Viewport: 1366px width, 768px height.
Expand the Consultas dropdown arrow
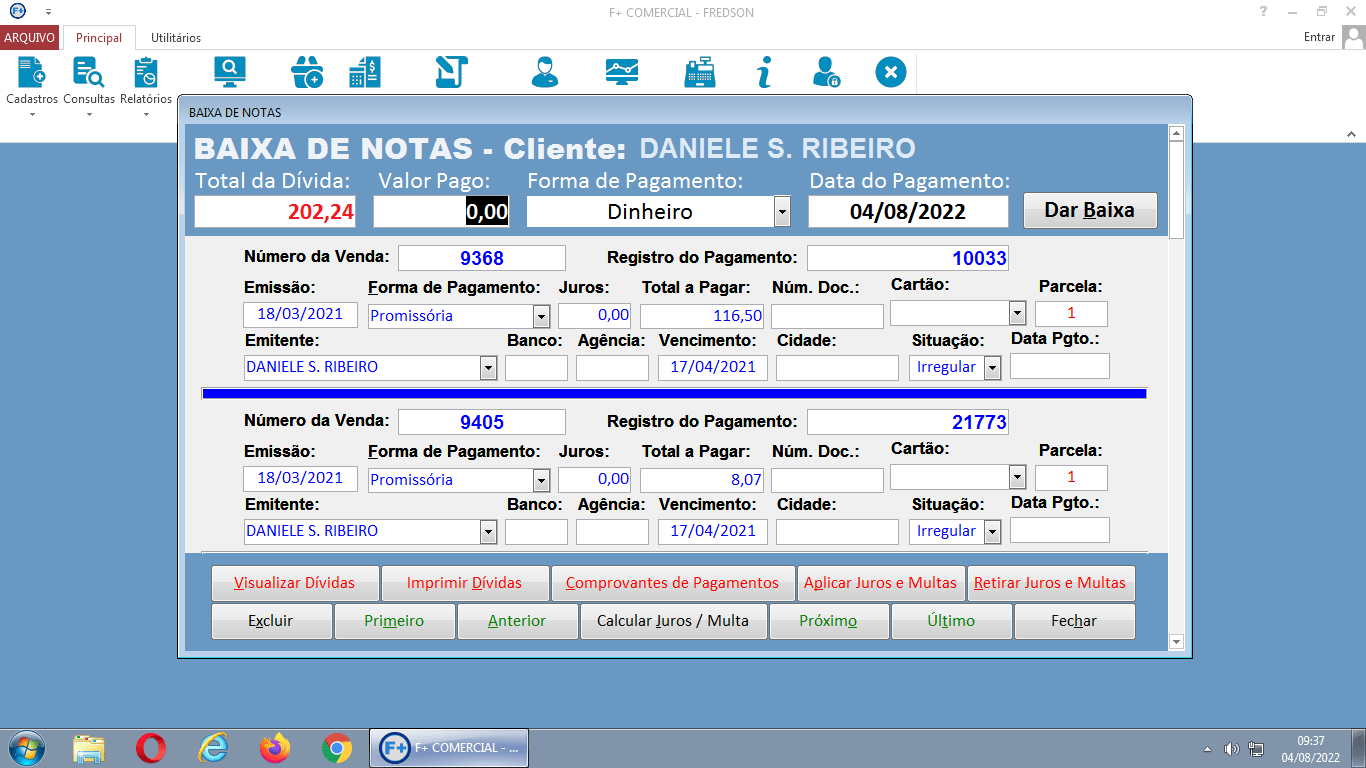[89, 114]
